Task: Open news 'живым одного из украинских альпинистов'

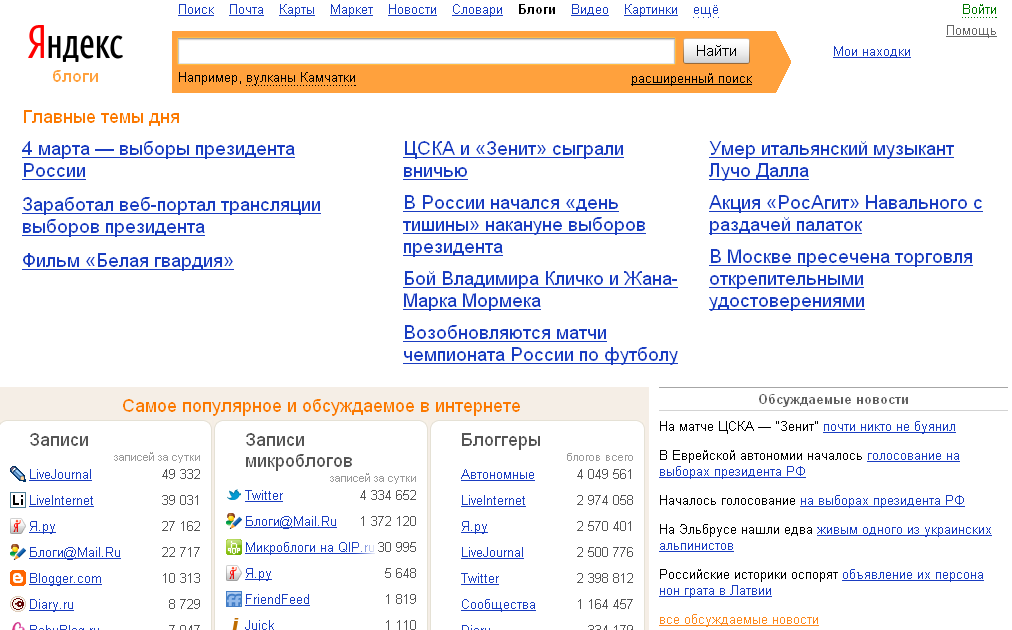Action: (825, 538)
